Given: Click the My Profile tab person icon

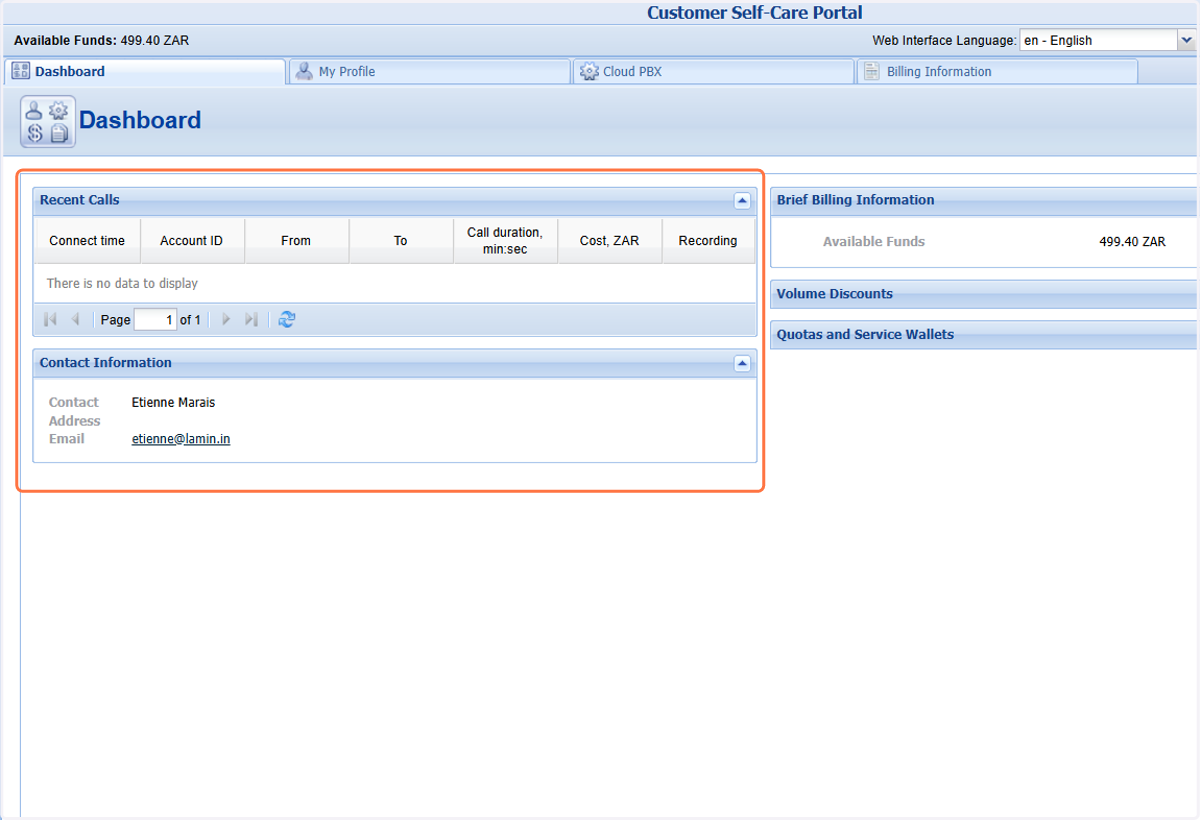Looking at the screenshot, I should click(x=304, y=71).
